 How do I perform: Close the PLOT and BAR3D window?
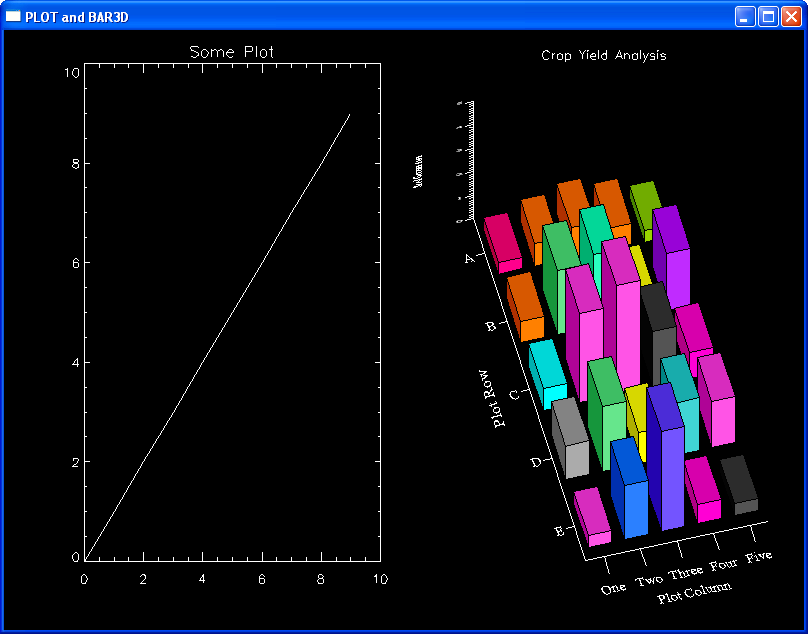[791, 17]
